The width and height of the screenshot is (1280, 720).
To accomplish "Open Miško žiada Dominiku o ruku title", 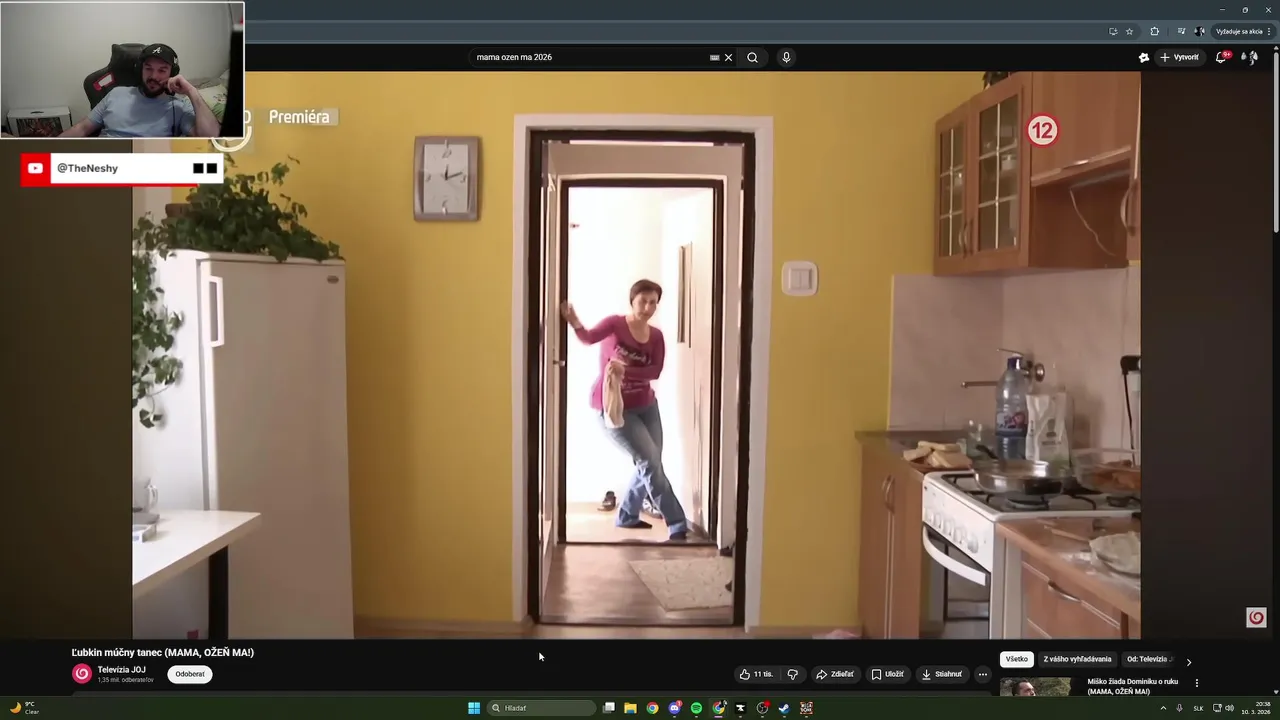I will point(1132,686).
